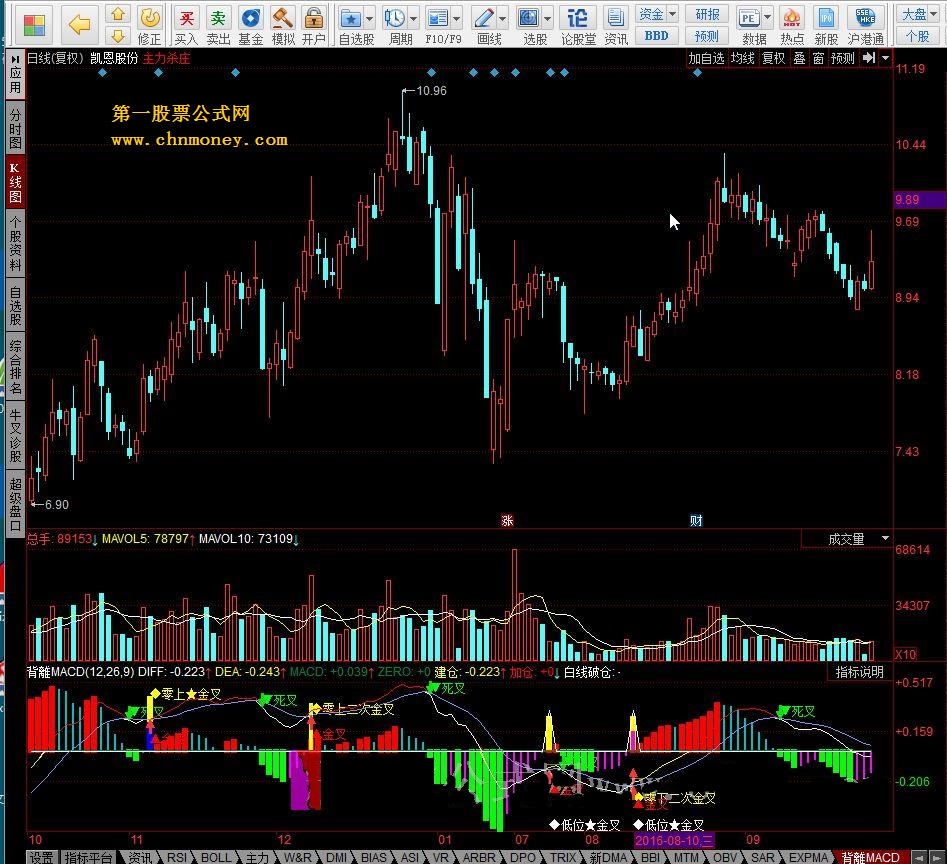Go back with the yellow left arrow
947x864 pixels.
coord(79,25)
